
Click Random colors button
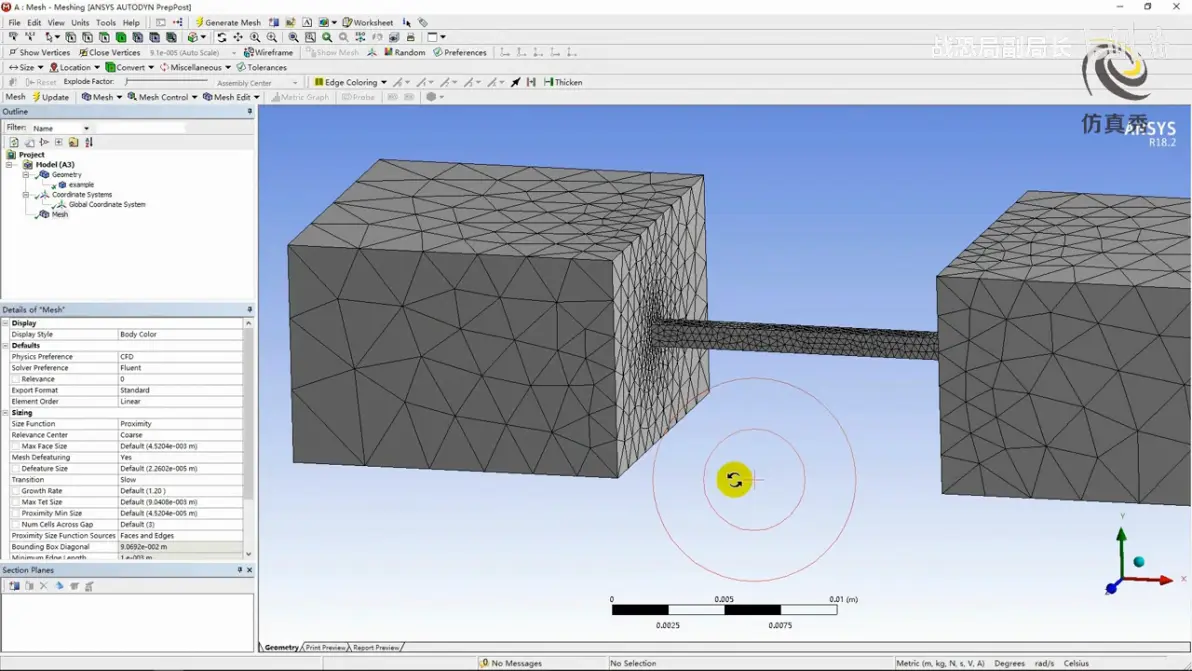(x=404, y=52)
